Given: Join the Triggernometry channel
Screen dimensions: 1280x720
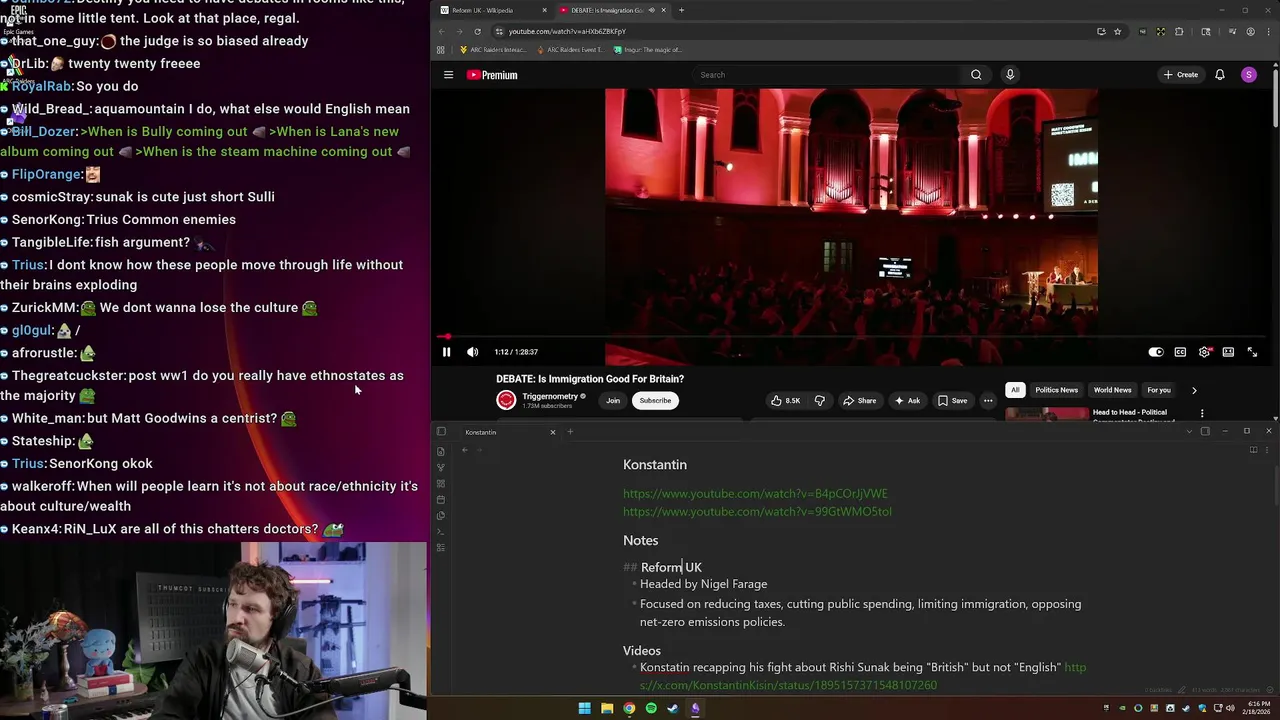Looking at the screenshot, I should click(613, 401).
